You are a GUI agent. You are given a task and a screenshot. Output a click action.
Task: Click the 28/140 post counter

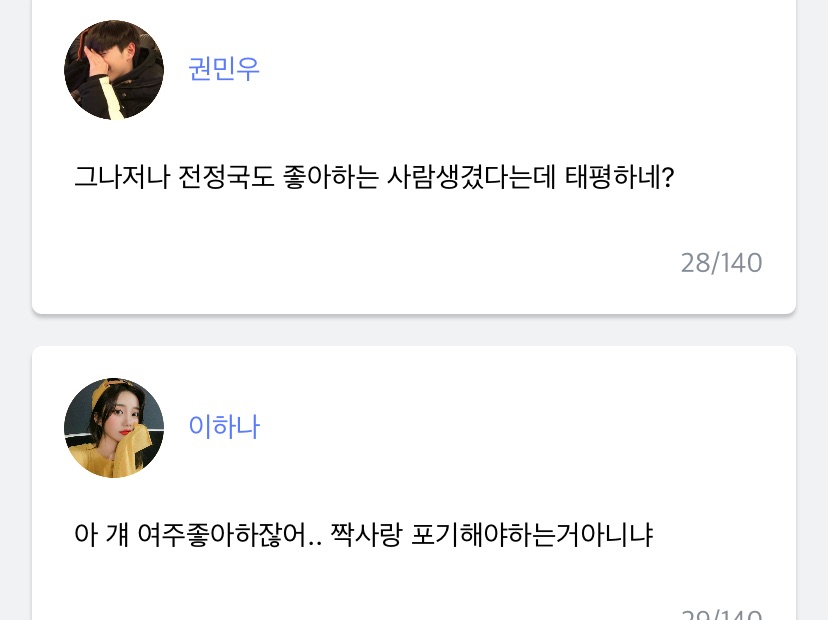tap(721, 263)
